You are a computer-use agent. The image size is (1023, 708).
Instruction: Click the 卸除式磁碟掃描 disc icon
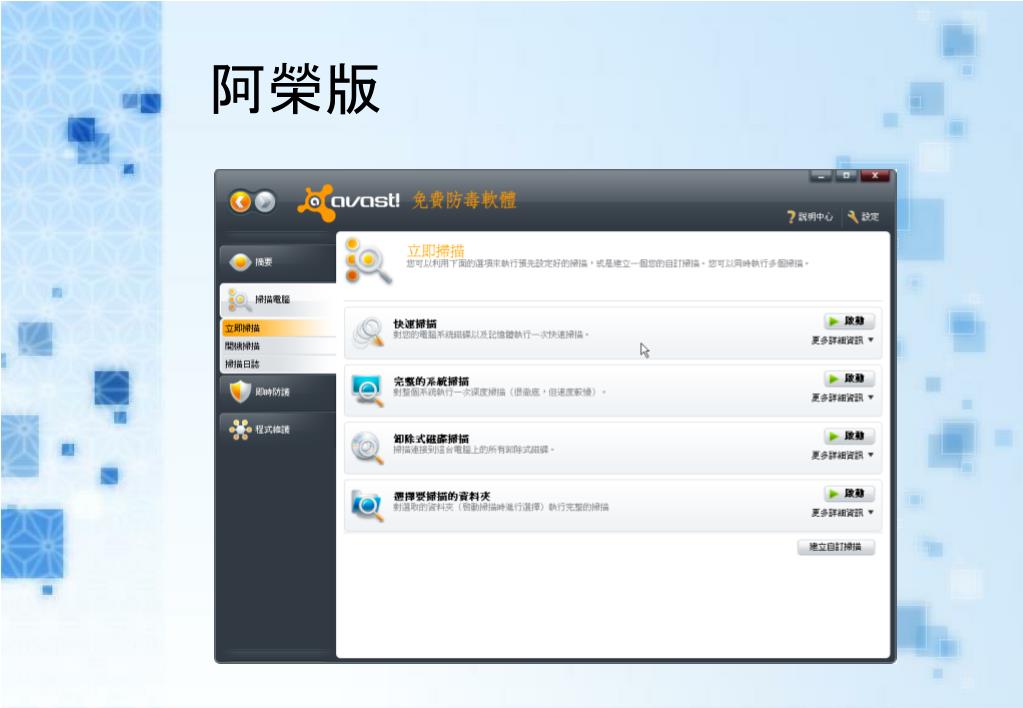(x=367, y=448)
